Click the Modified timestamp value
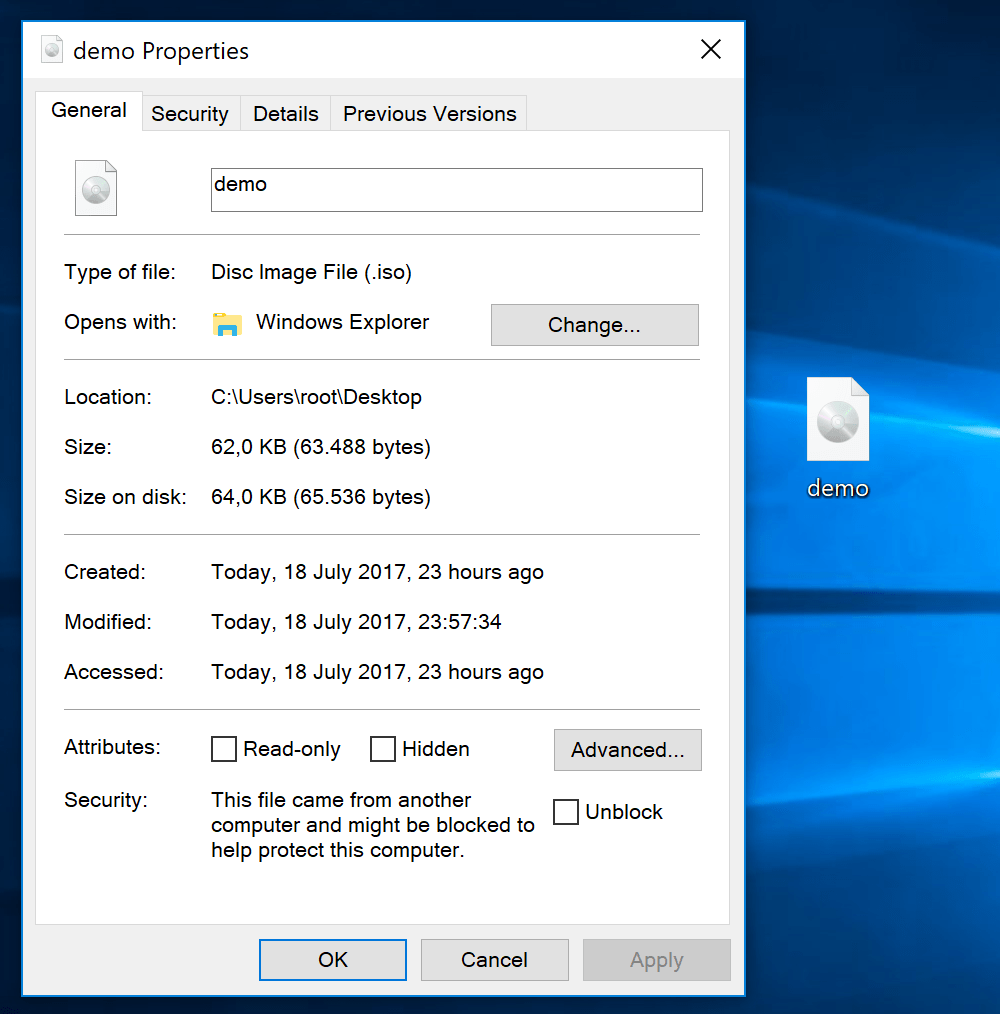Viewport: 1000px width, 1014px height. point(356,622)
